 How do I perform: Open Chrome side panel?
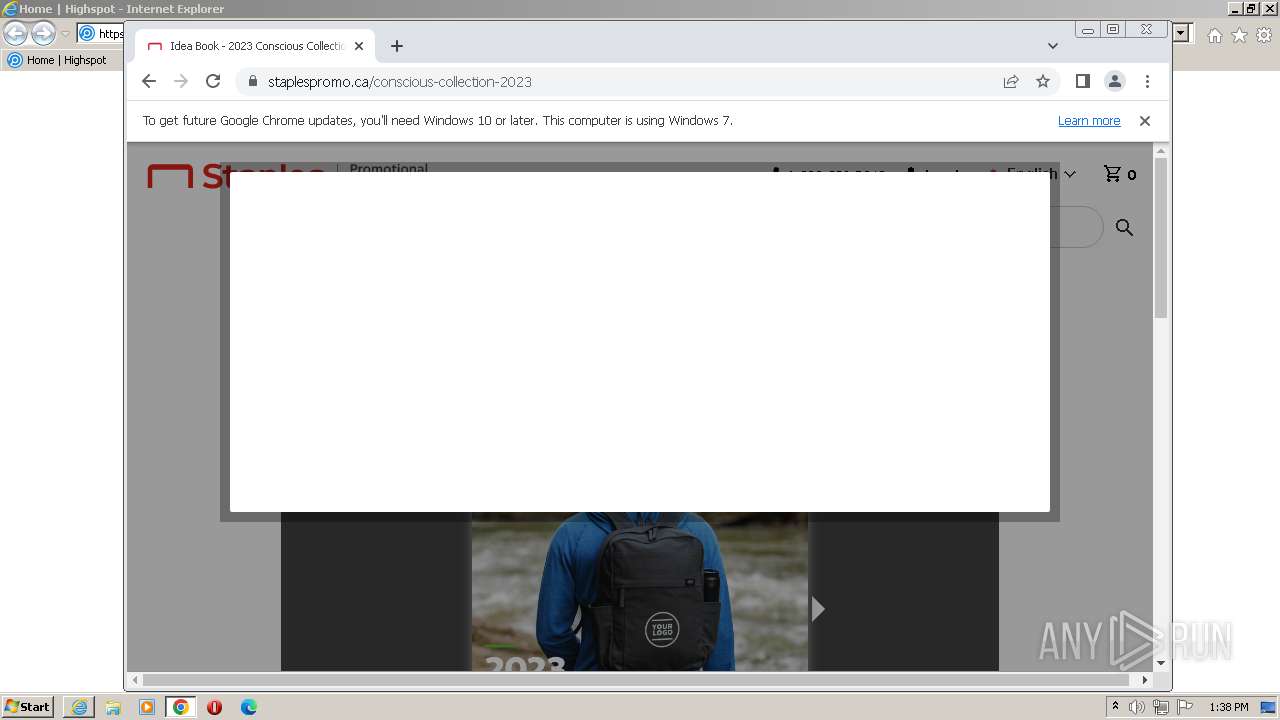1082,81
